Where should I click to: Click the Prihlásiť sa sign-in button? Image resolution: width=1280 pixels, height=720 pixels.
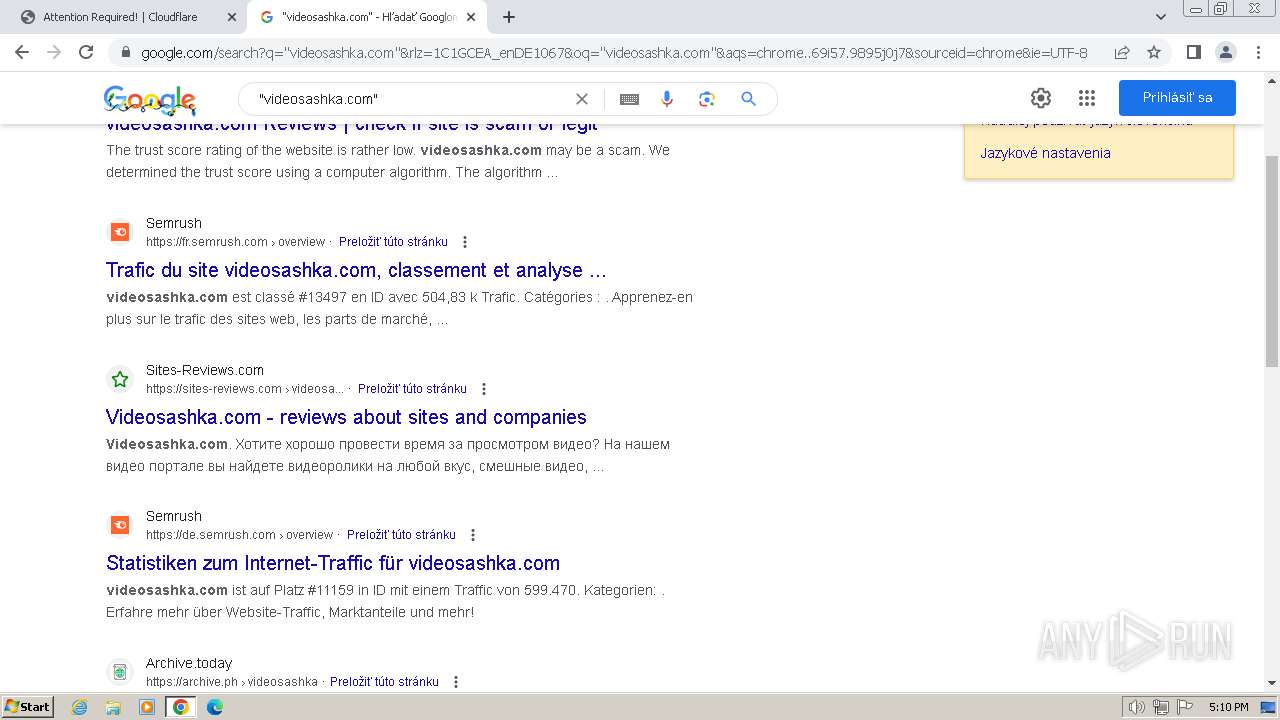point(1177,98)
